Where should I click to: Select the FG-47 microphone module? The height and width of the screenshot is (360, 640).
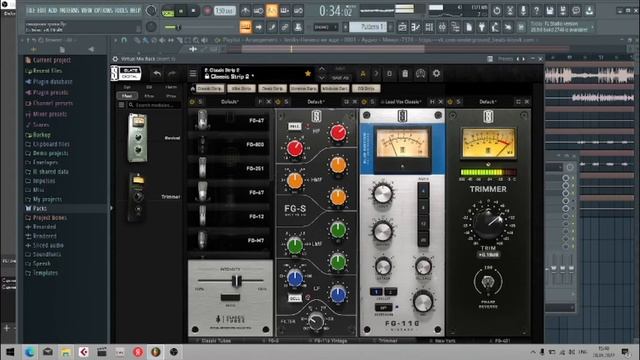[229, 120]
